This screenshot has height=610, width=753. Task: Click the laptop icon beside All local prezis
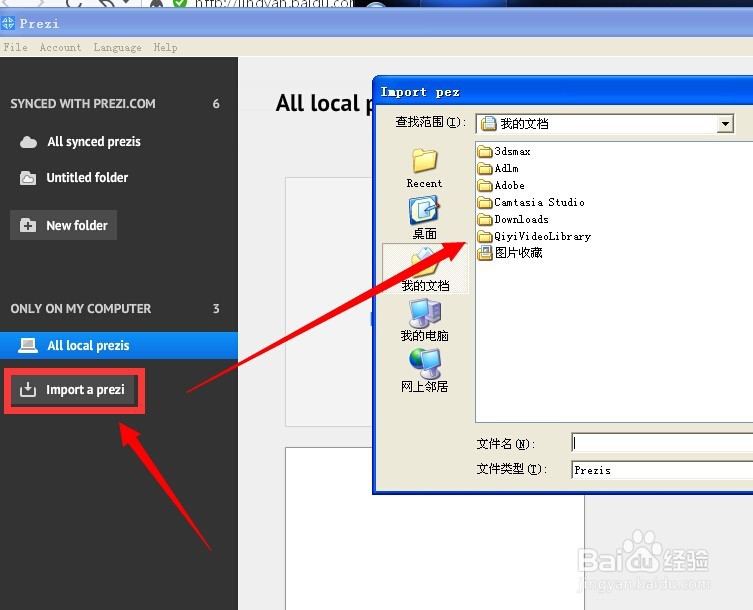tap(28, 345)
